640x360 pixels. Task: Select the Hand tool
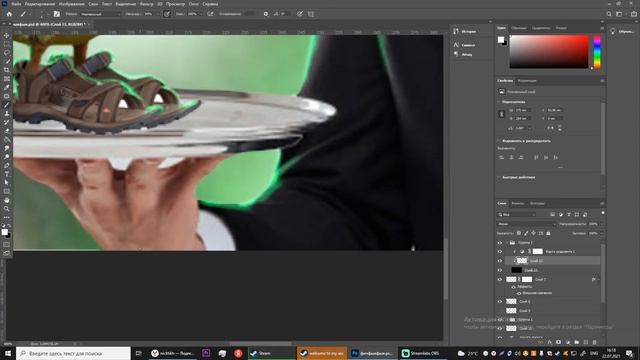click(x=7, y=200)
